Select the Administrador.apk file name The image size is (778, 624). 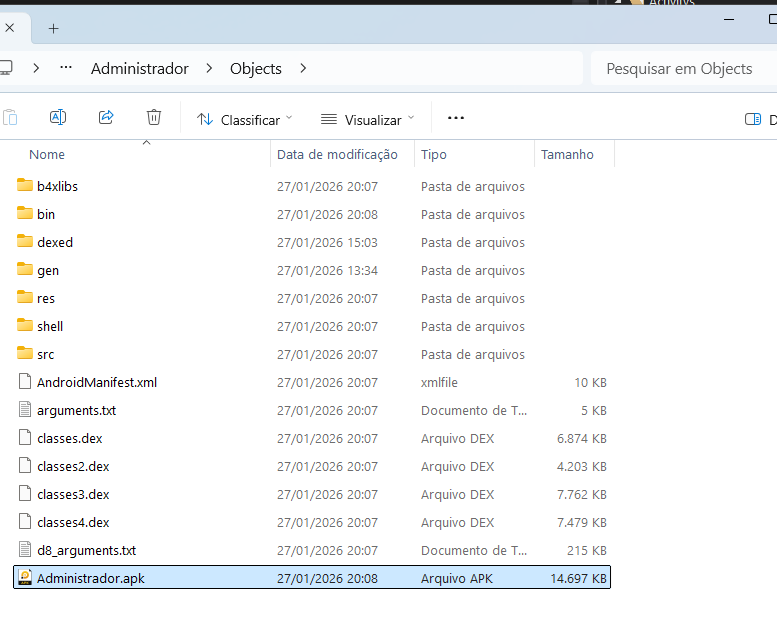point(91,578)
